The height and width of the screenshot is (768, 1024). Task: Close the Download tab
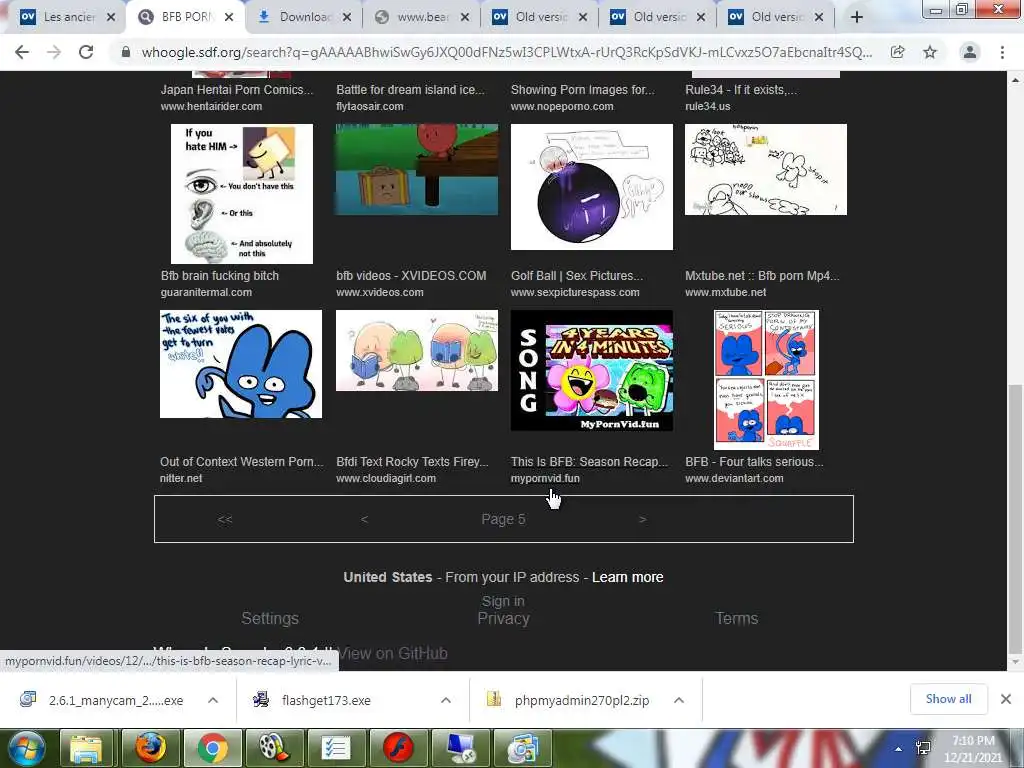point(347,18)
